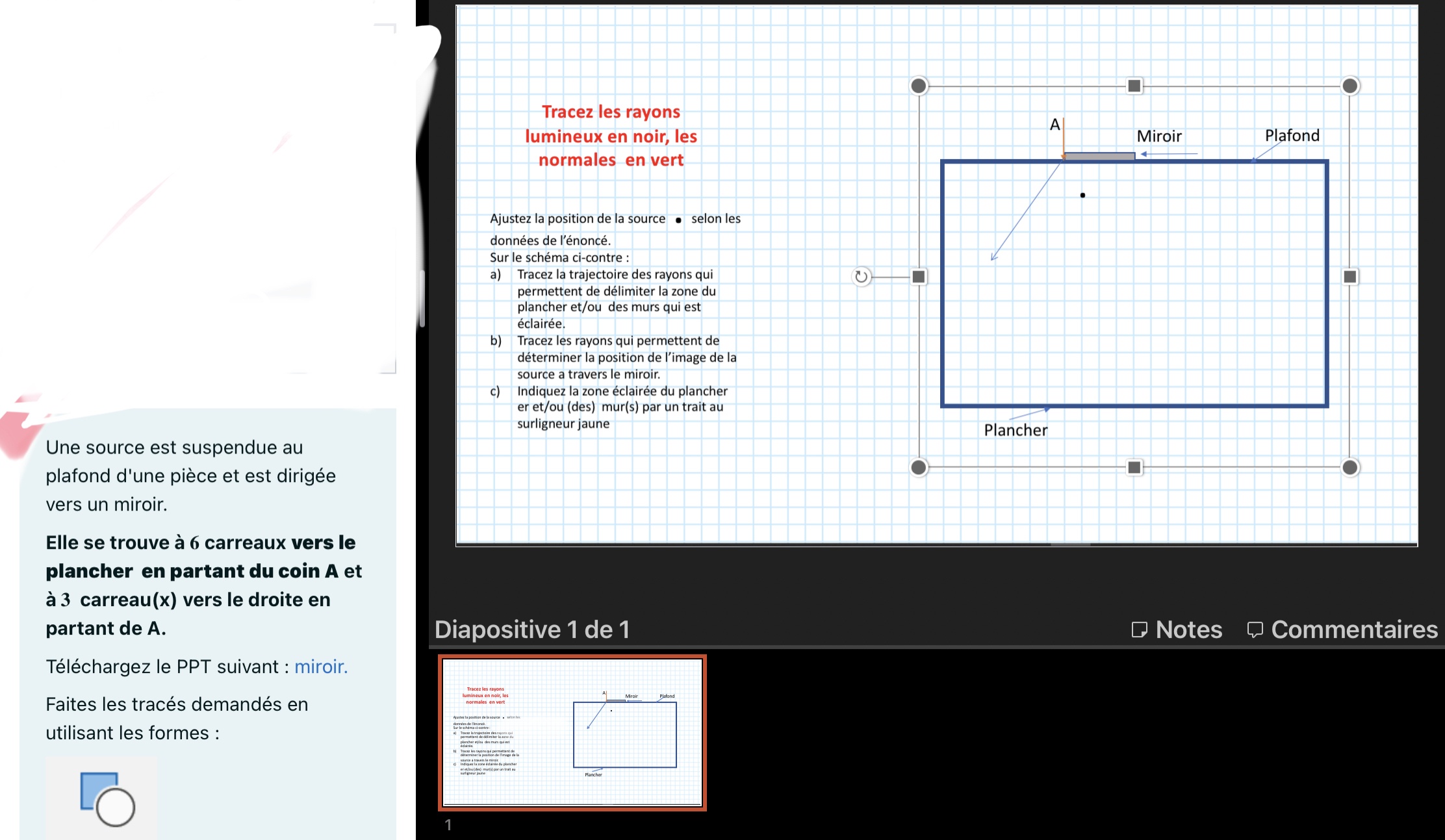Screen dimensions: 1445x840
Task: Select the black source dot inside the room
Action: click(1082, 195)
